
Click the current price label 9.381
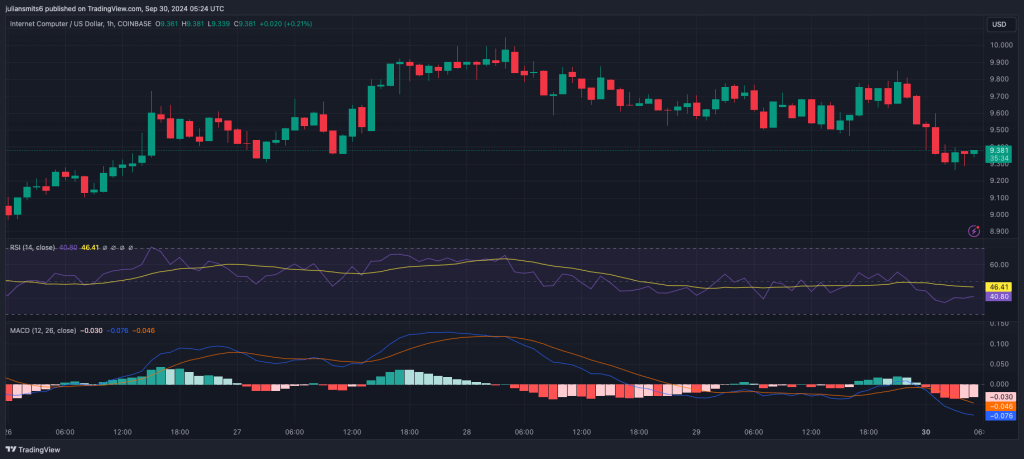click(1000, 150)
